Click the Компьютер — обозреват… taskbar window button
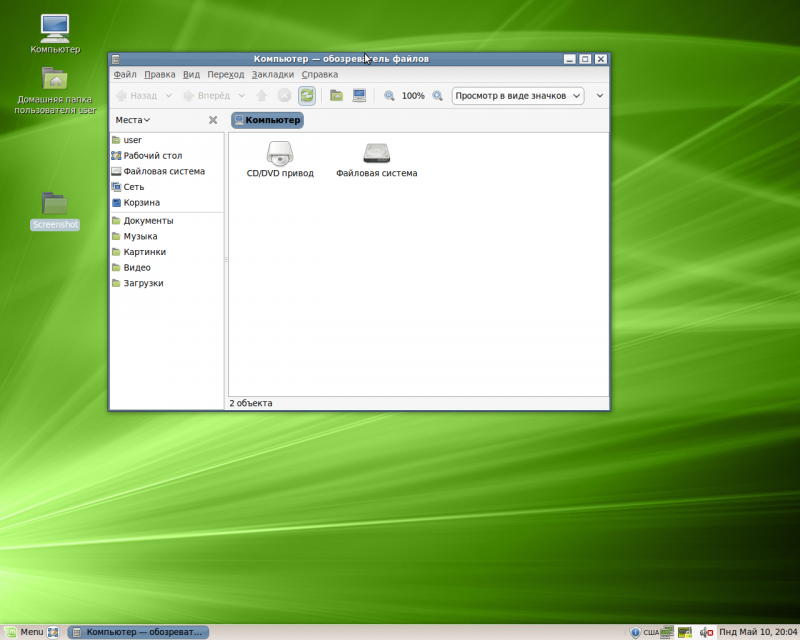Viewport: 800px width, 640px height. click(x=138, y=632)
